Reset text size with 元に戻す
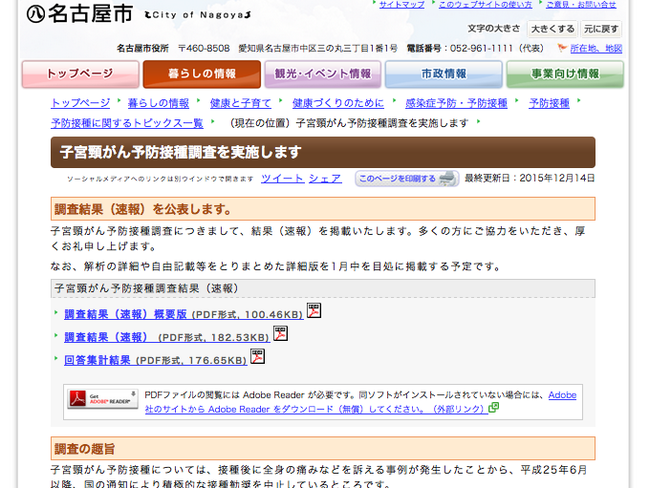Viewport: 650px width, 488px height. point(602,29)
